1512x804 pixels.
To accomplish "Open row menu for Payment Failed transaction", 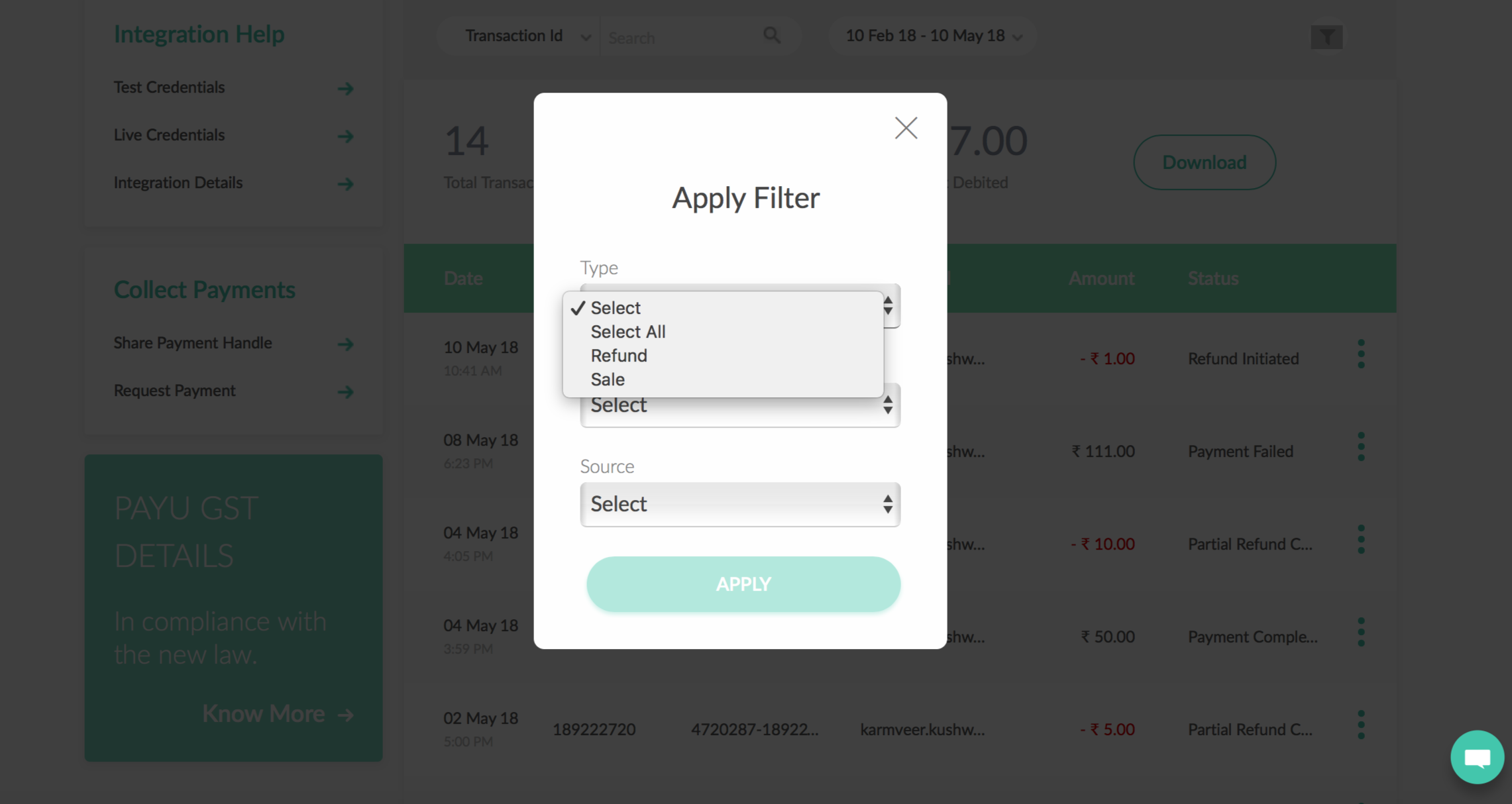I will click(1361, 447).
